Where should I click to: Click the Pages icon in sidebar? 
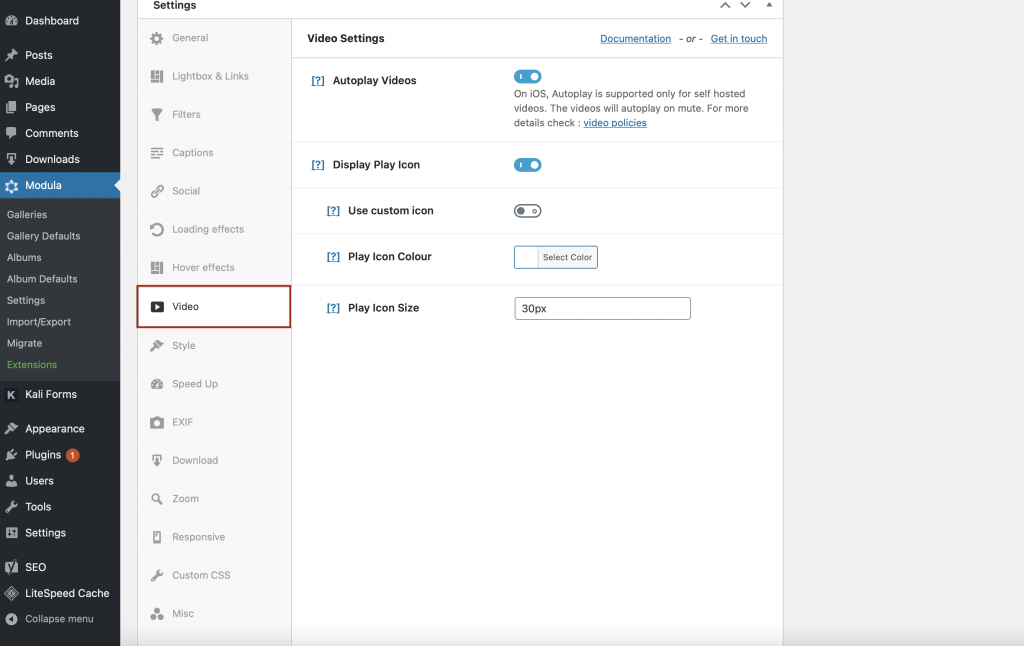(x=11, y=107)
